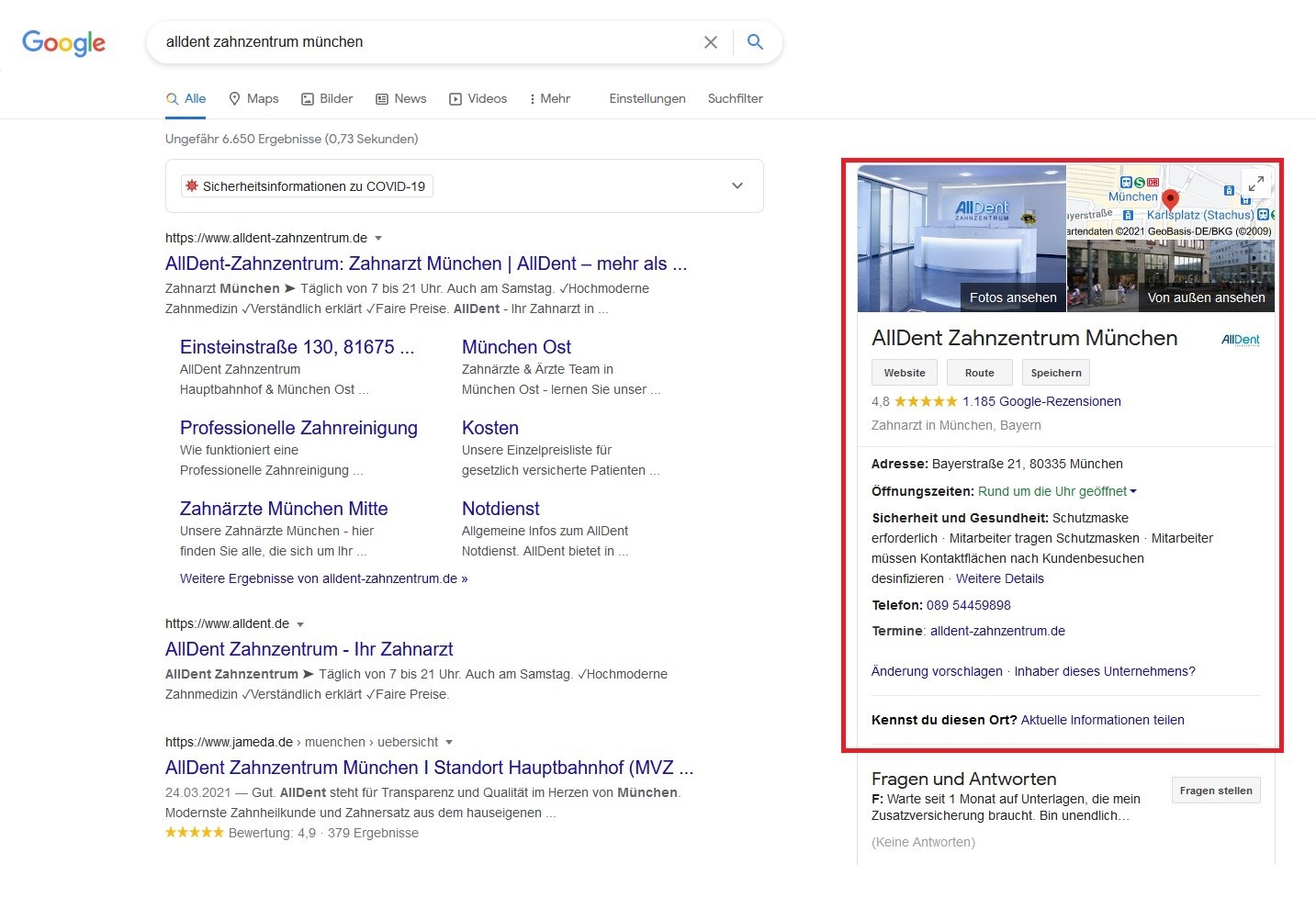Image resolution: width=1316 pixels, height=920 pixels.
Task: Click 'Weitere Ergebnisse von alldent-zahnzentrum.de' link
Action: 324,578
